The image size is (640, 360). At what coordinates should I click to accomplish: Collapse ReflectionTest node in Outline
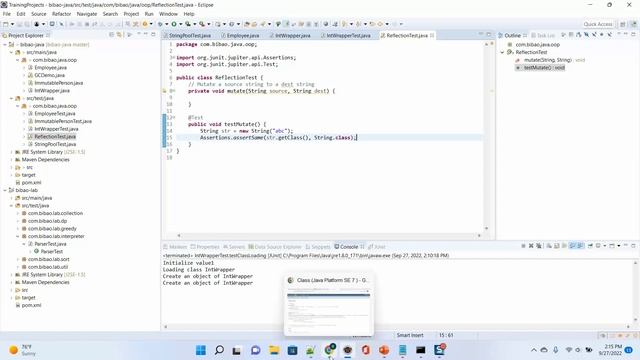pos(502,52)
